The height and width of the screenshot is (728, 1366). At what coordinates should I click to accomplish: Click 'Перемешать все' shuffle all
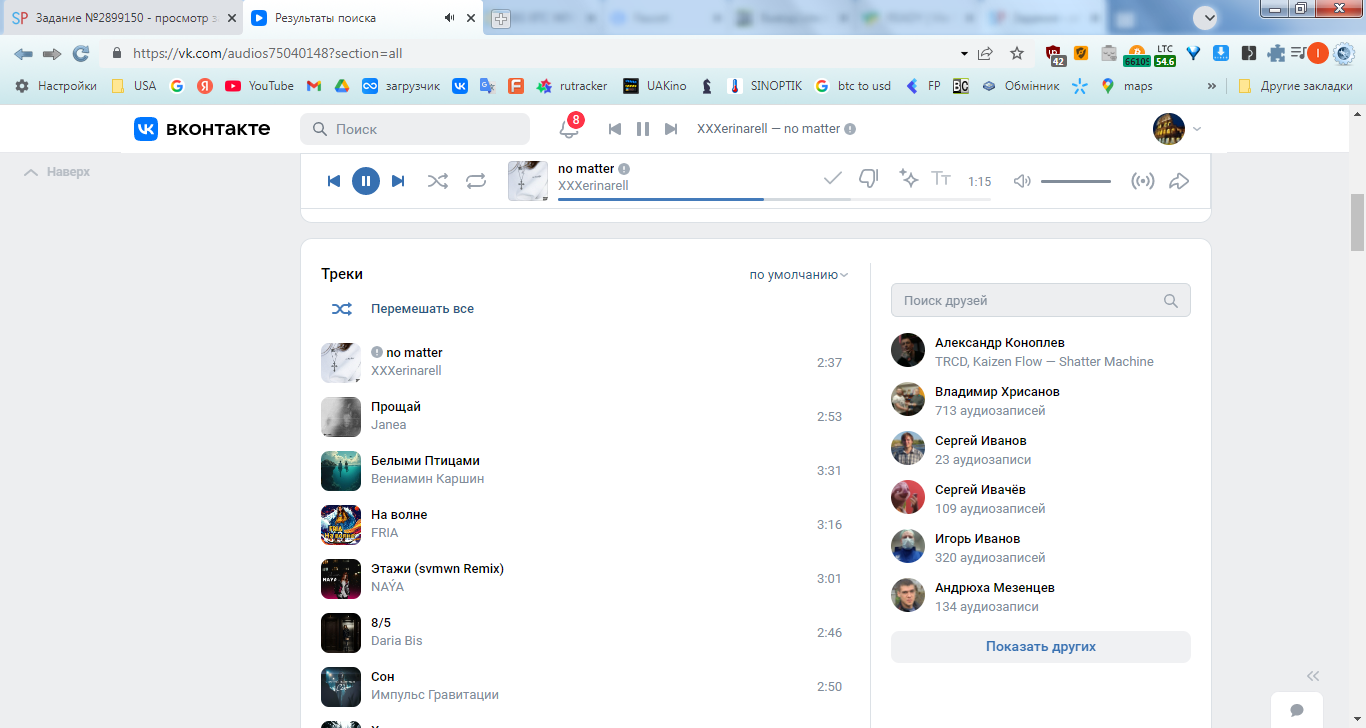pyautogui.click(x=422, y=309)
